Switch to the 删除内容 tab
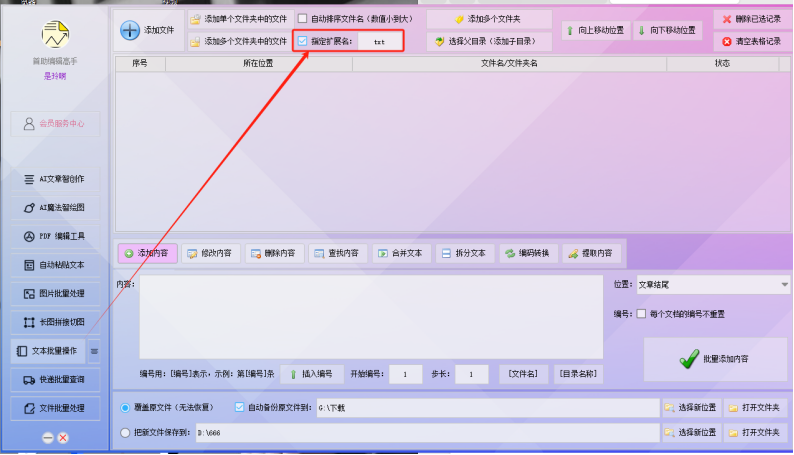The height and width of the screenshot is (455, 794). 274,253
